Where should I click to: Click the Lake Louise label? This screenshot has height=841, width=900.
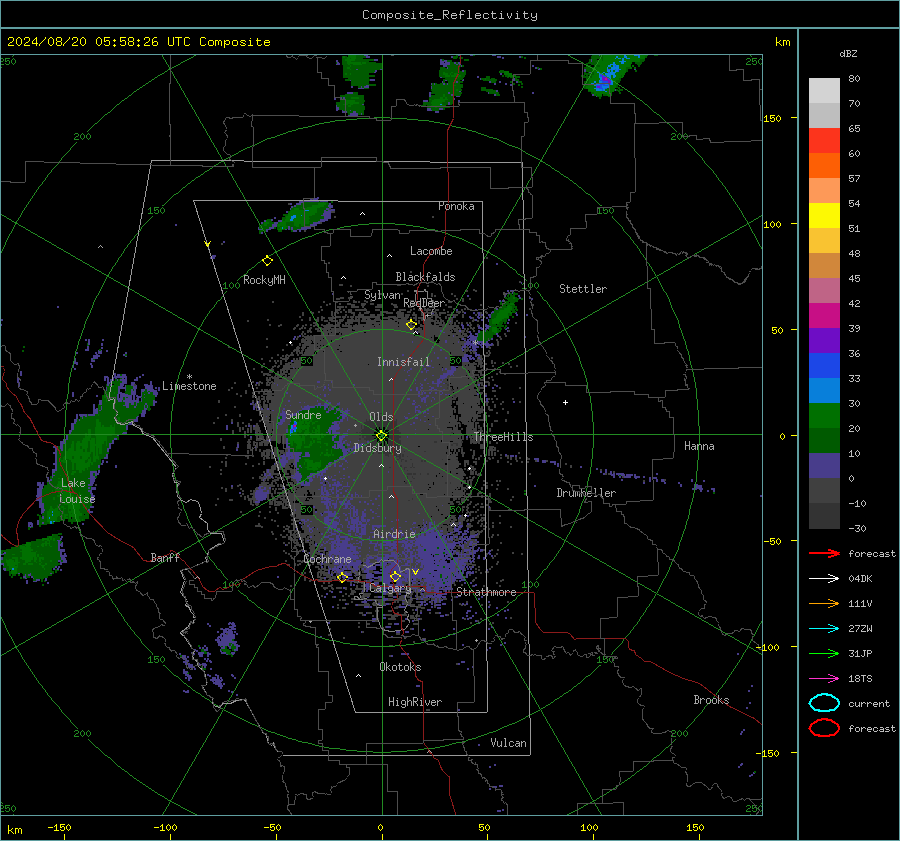coord(77,491)
